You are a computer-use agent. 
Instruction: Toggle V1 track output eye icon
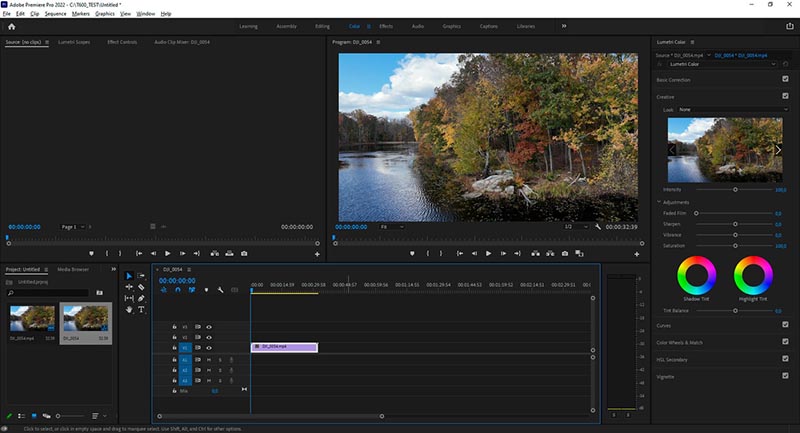[x=209, y=348]
